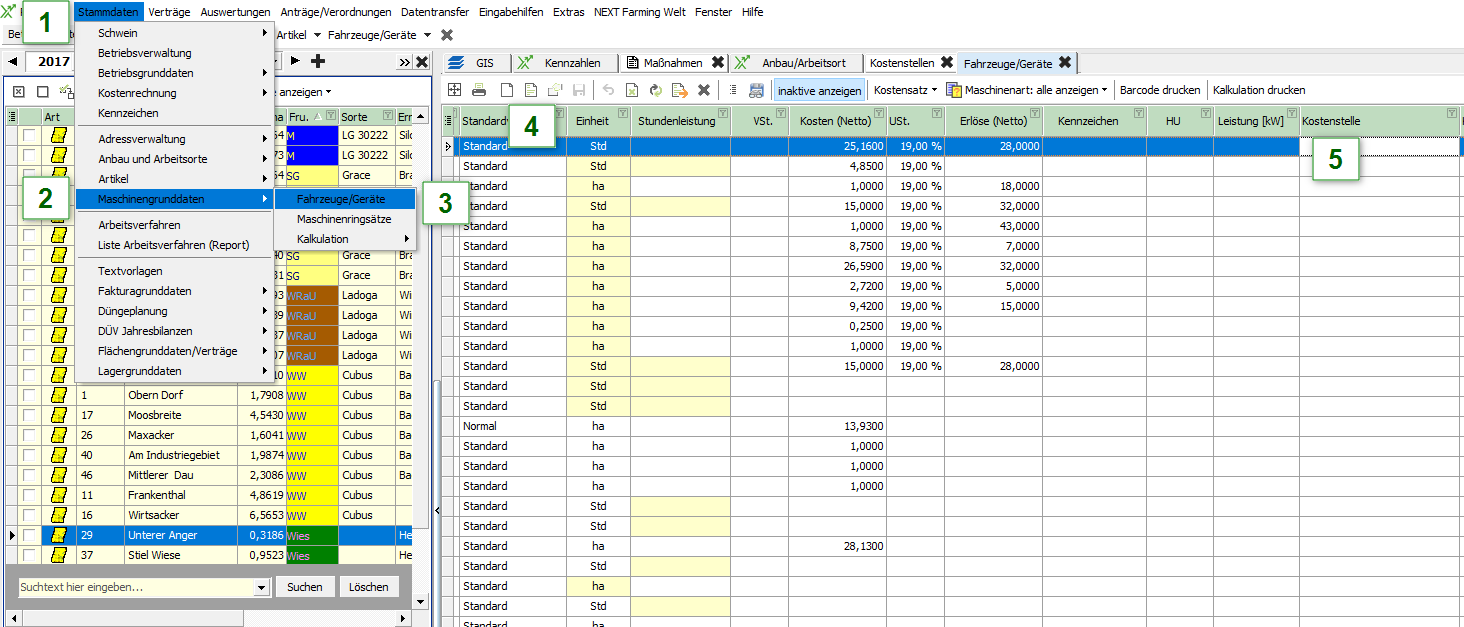Click the red X delete icon in the toolbar
This screenshot has width=1464, height=627.
click(x=704, y=90)
